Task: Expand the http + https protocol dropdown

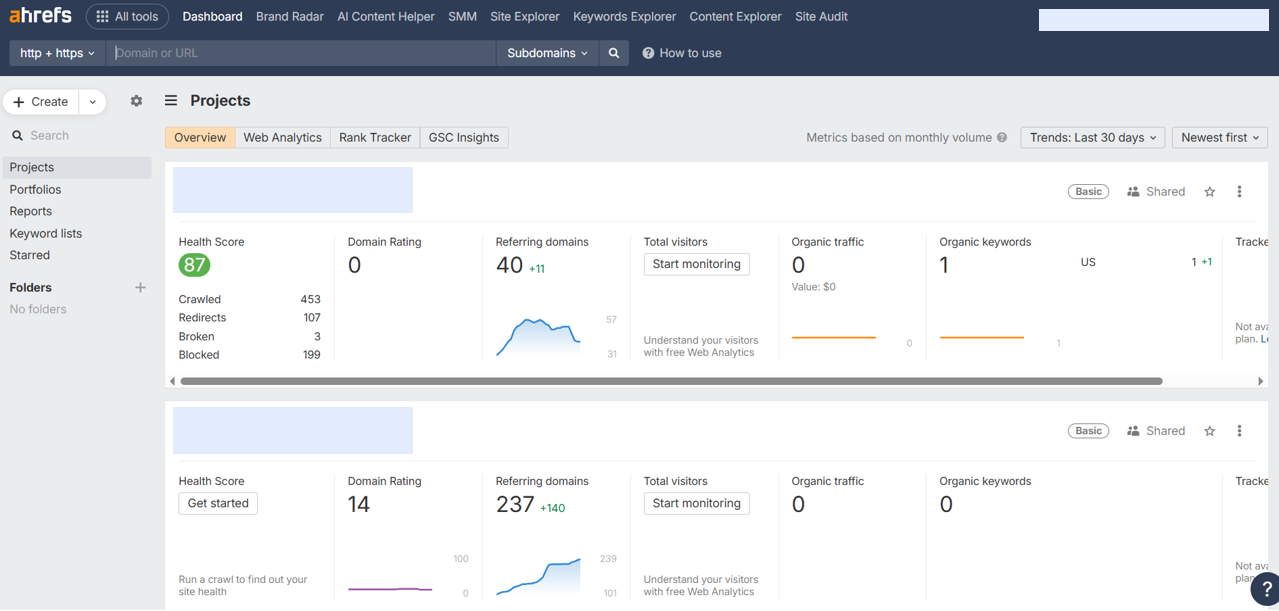Action: [x=57, y=53]
